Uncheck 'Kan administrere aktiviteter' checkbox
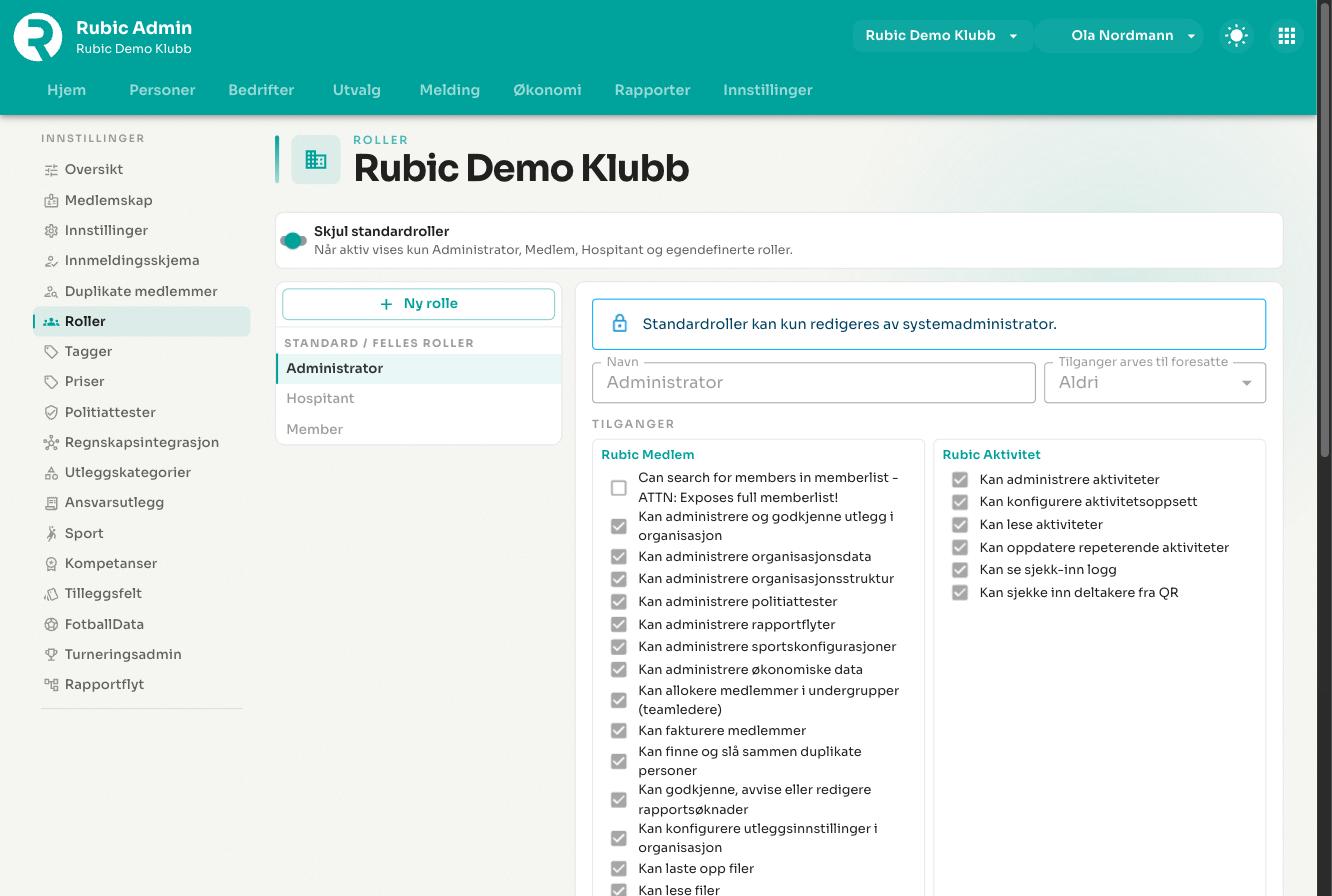Viewport: 1332px width, 896px height. click(960, 480)
